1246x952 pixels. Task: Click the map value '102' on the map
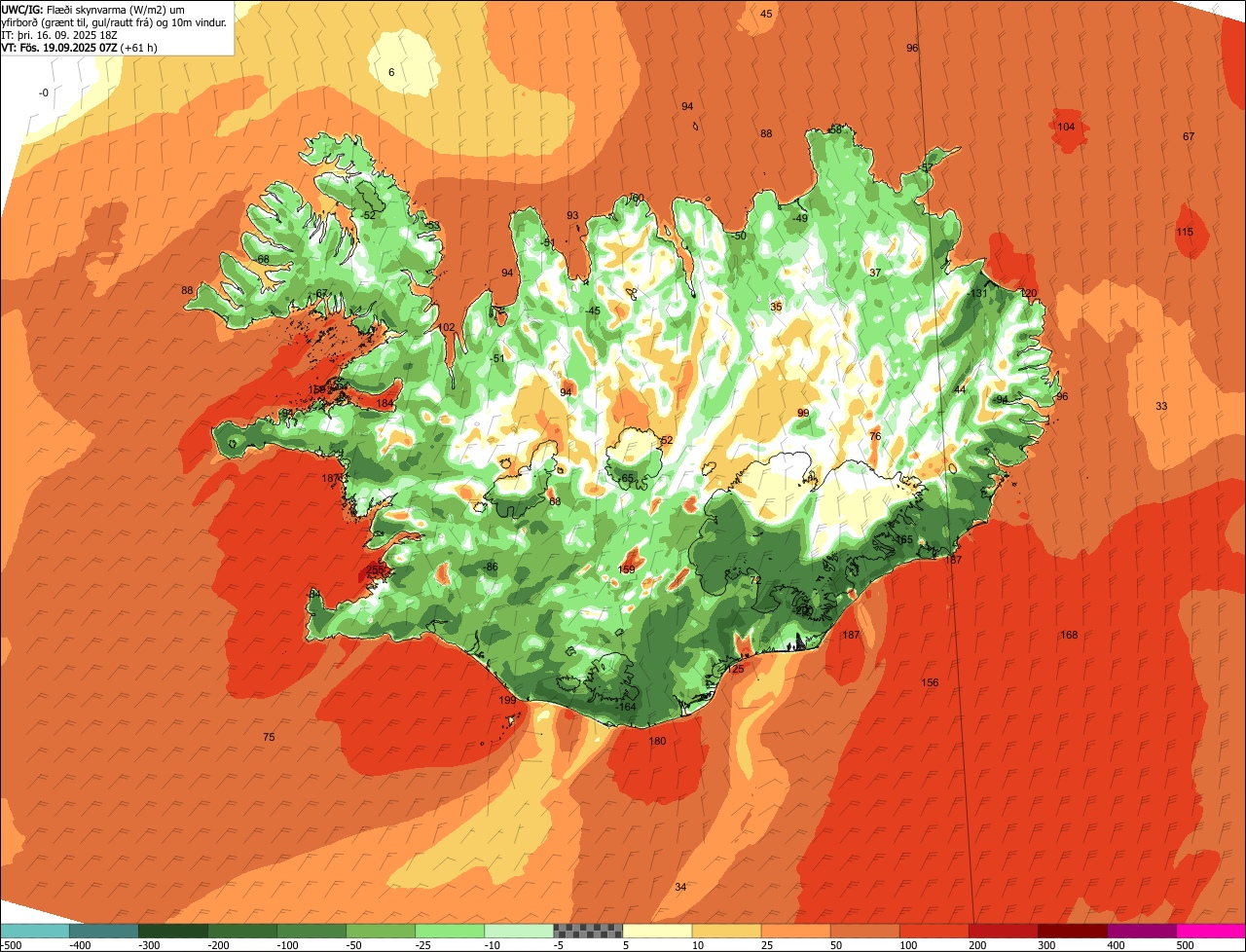447,327
